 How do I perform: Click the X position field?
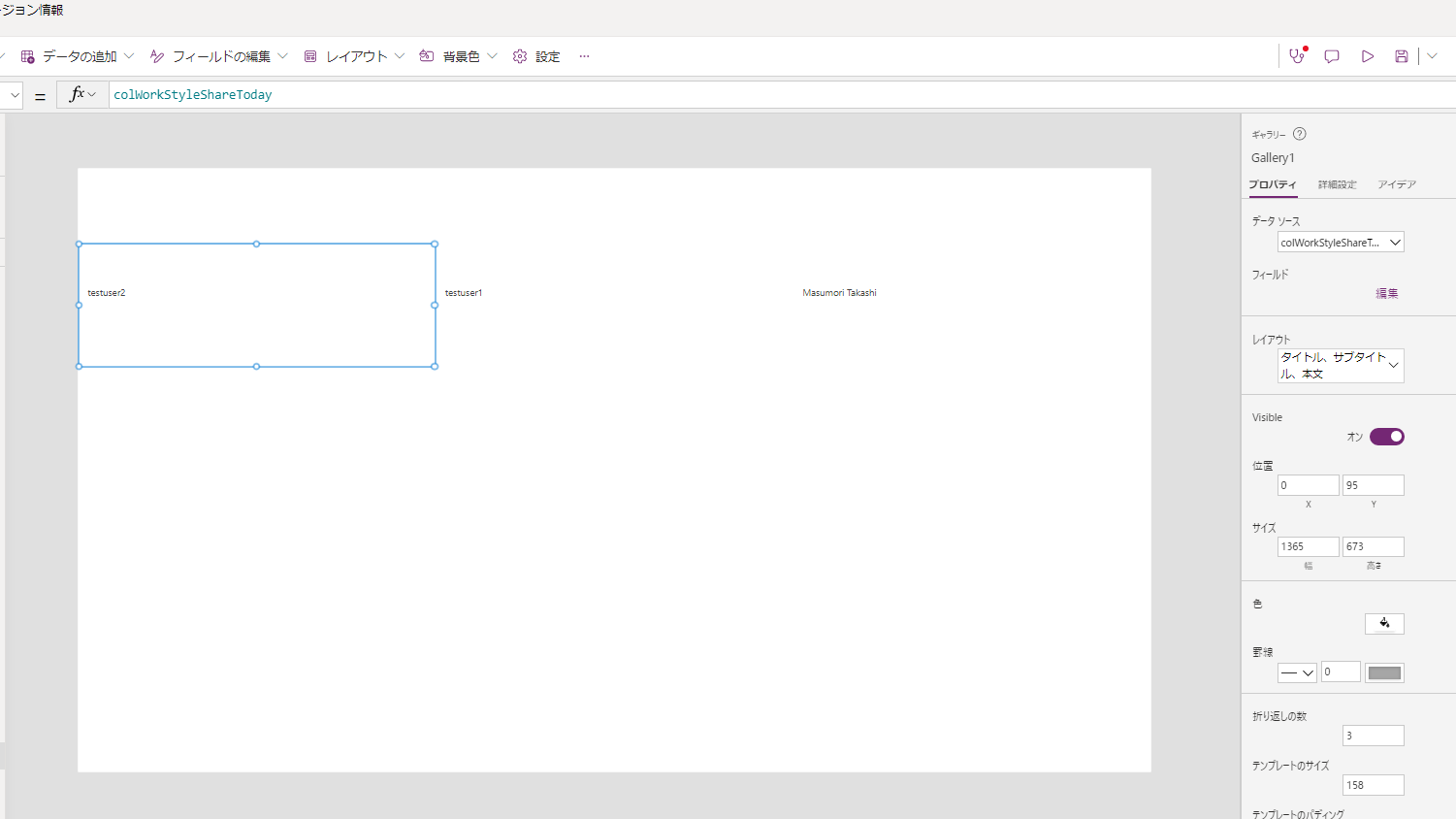click(1308, 485)
